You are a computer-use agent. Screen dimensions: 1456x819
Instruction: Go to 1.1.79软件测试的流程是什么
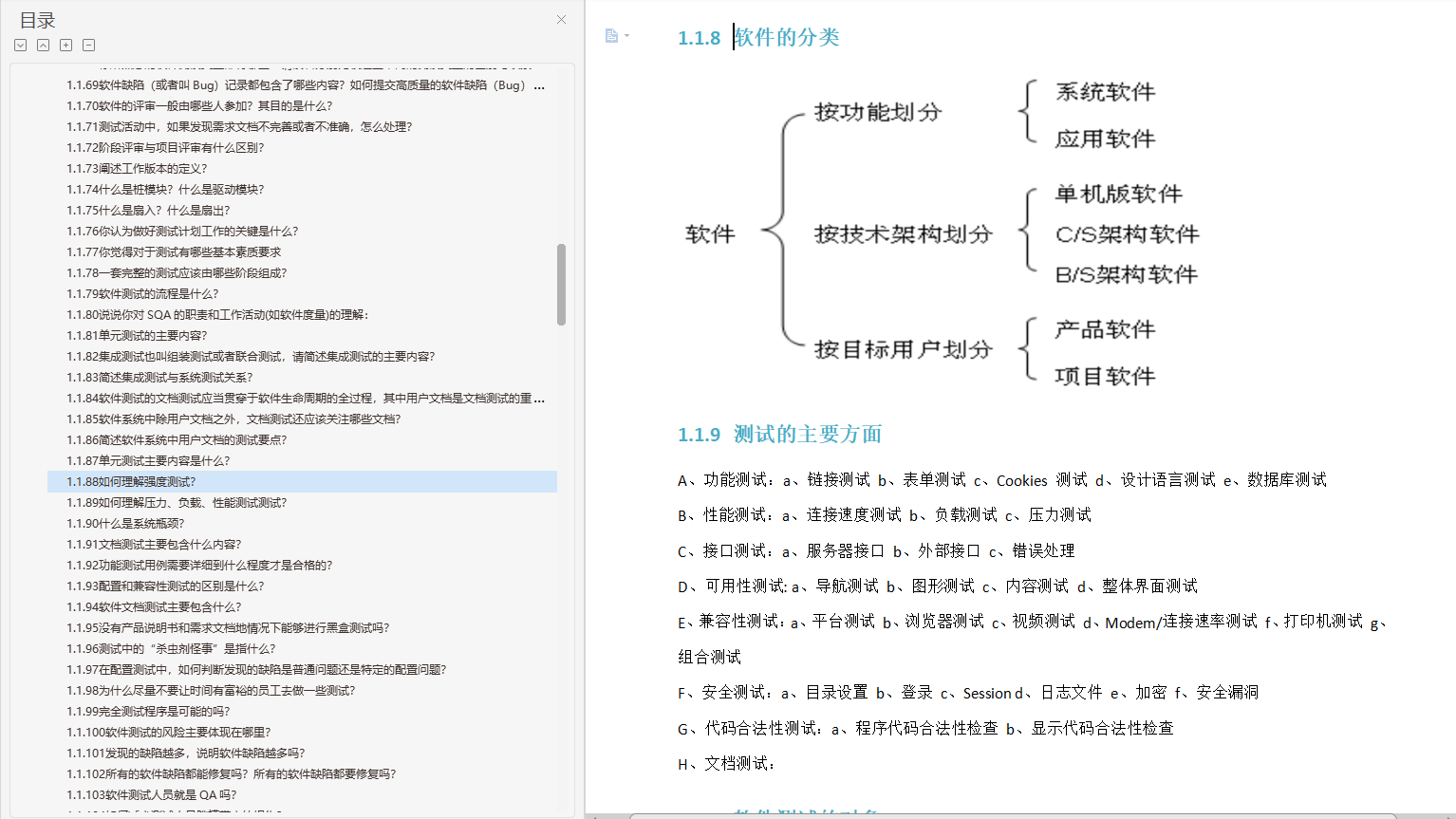[x=142, y=294]
